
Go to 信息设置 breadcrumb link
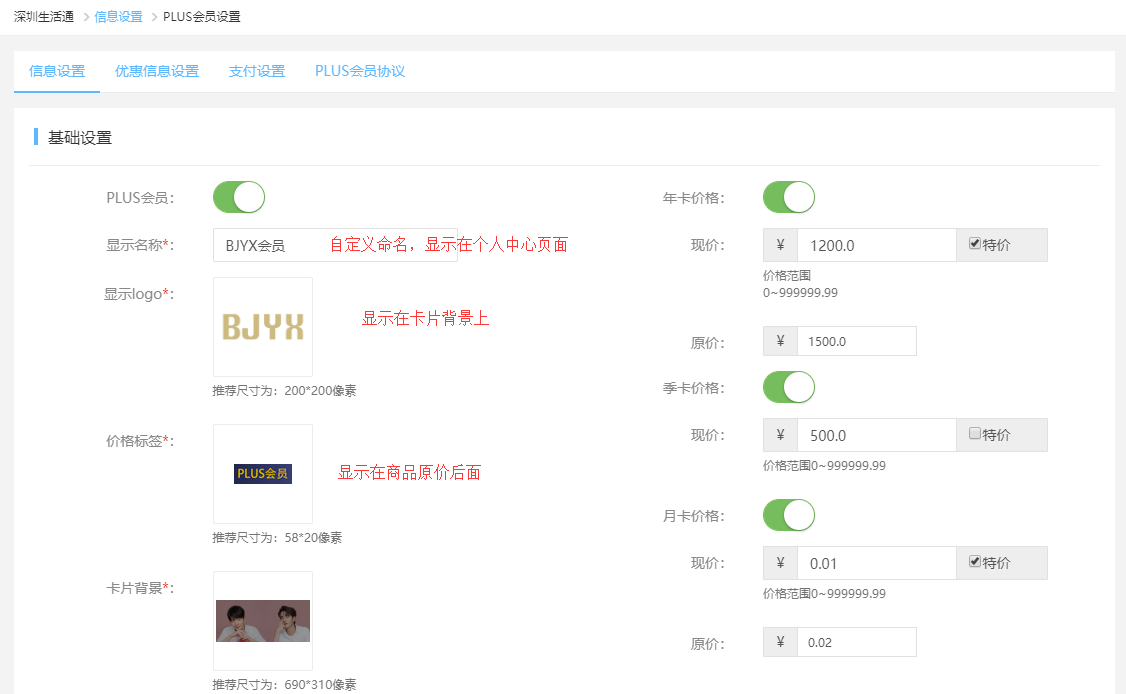click(x=118, y=17)
